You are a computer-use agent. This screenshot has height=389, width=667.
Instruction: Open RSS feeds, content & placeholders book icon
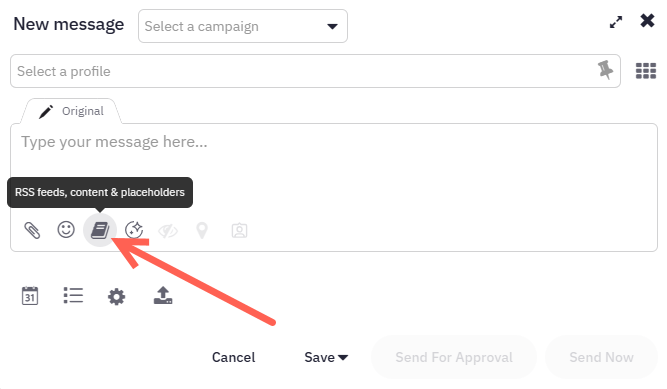100,230
